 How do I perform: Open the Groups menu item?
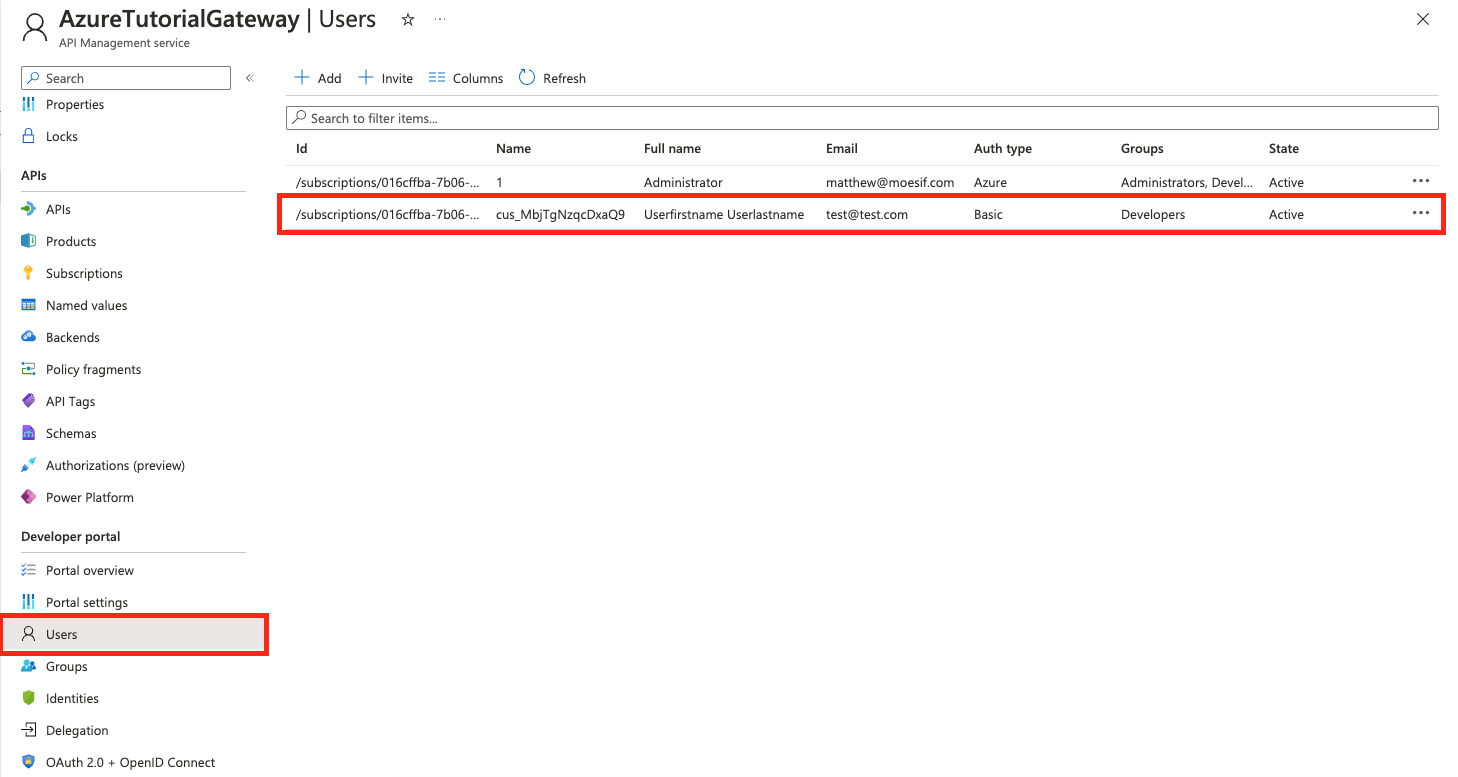coord(66,667)
